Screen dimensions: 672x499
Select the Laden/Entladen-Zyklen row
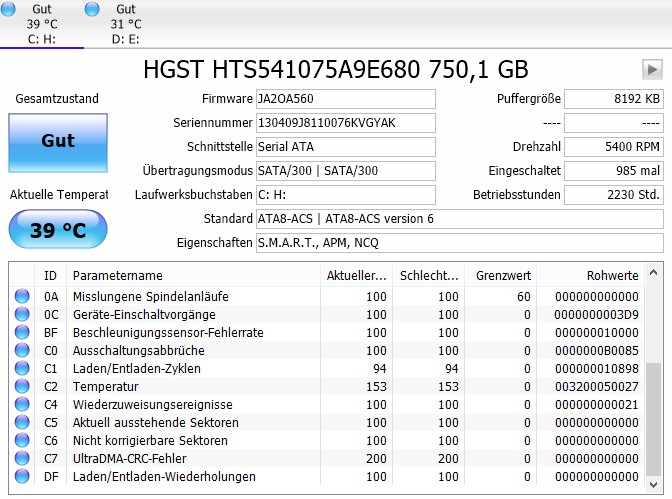(327, 368)
